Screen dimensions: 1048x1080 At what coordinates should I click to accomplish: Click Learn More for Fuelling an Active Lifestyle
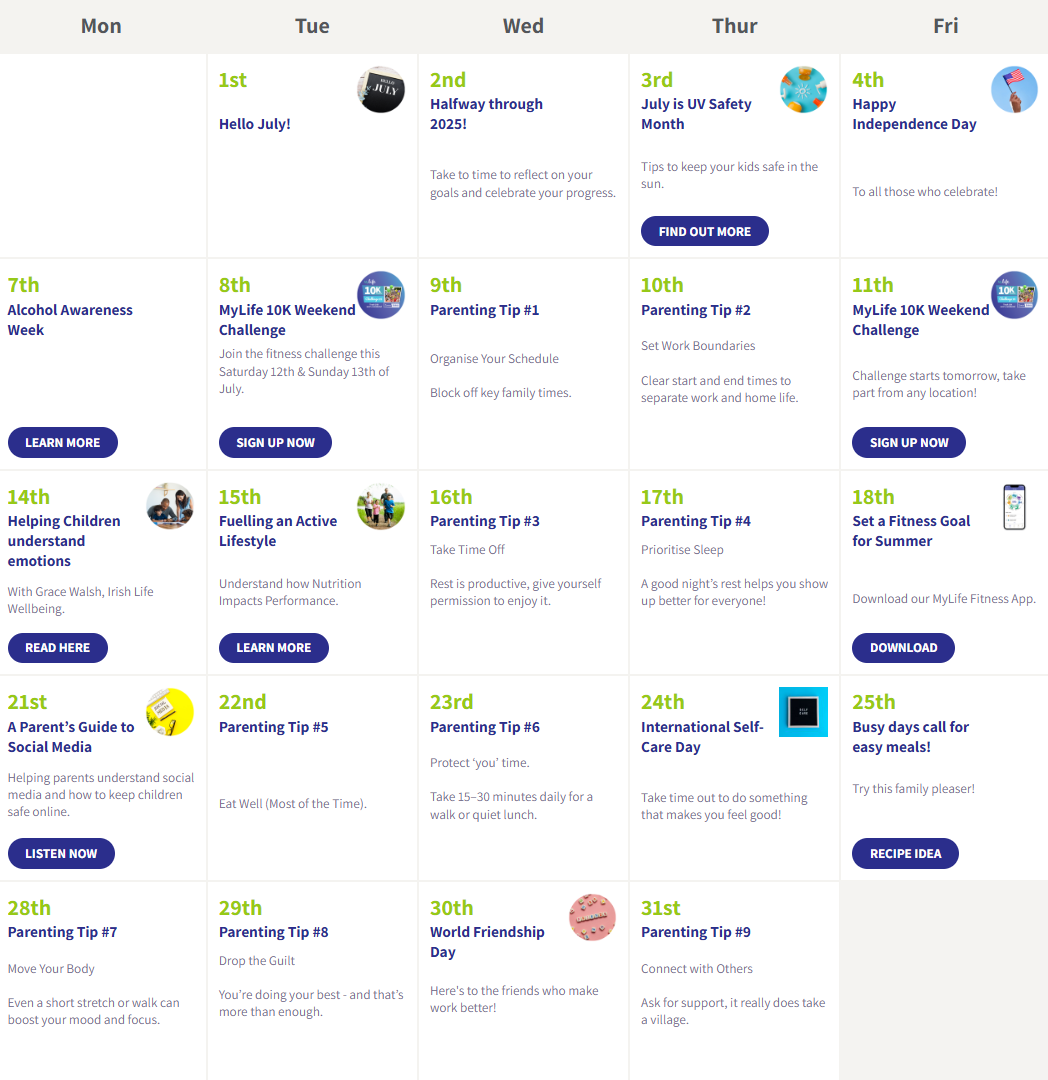click(x=273, y=647)
